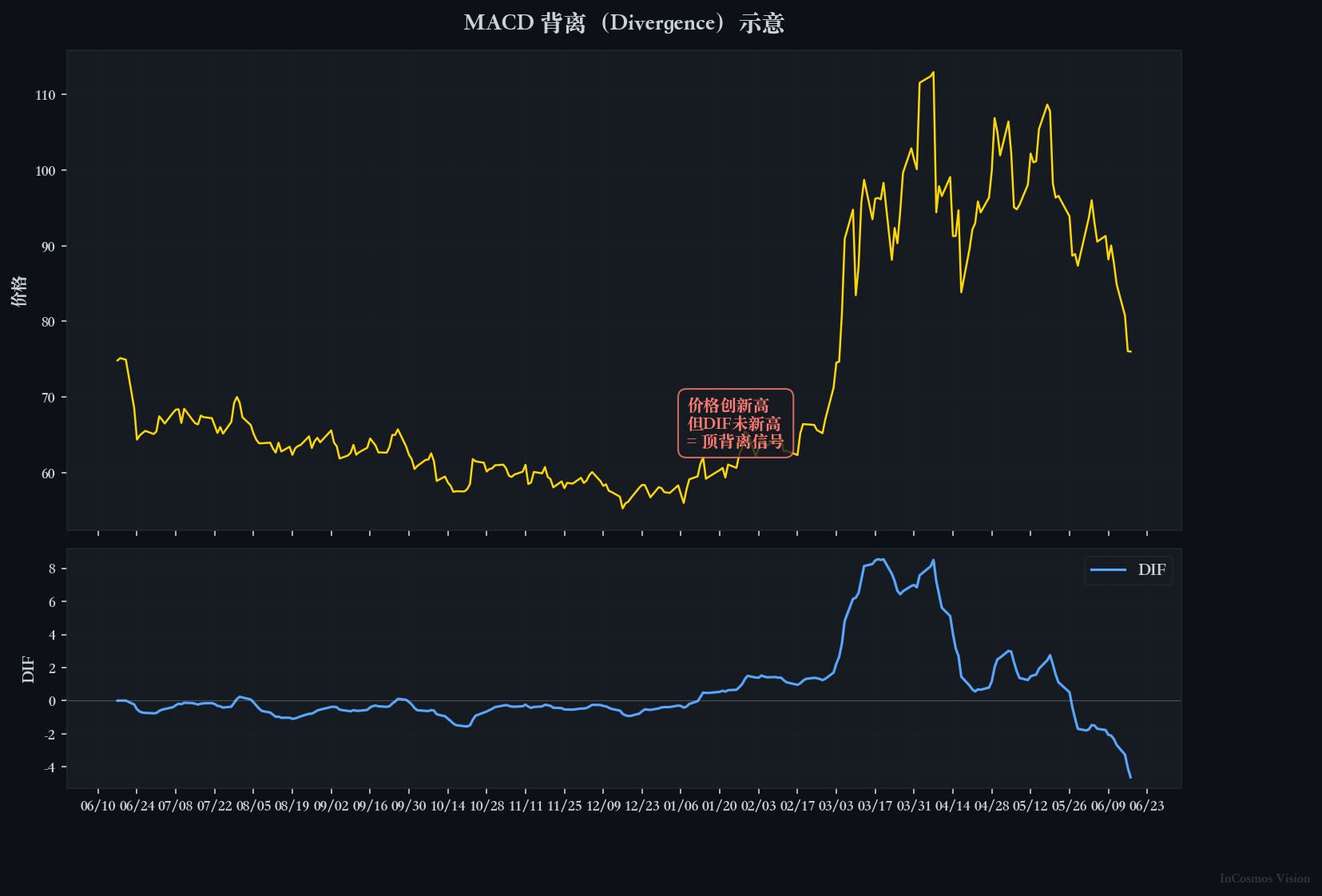Screen dimensions: 1322x896
Task: Select the DIF axis tick "0"
Action: [x=53, y=701]
